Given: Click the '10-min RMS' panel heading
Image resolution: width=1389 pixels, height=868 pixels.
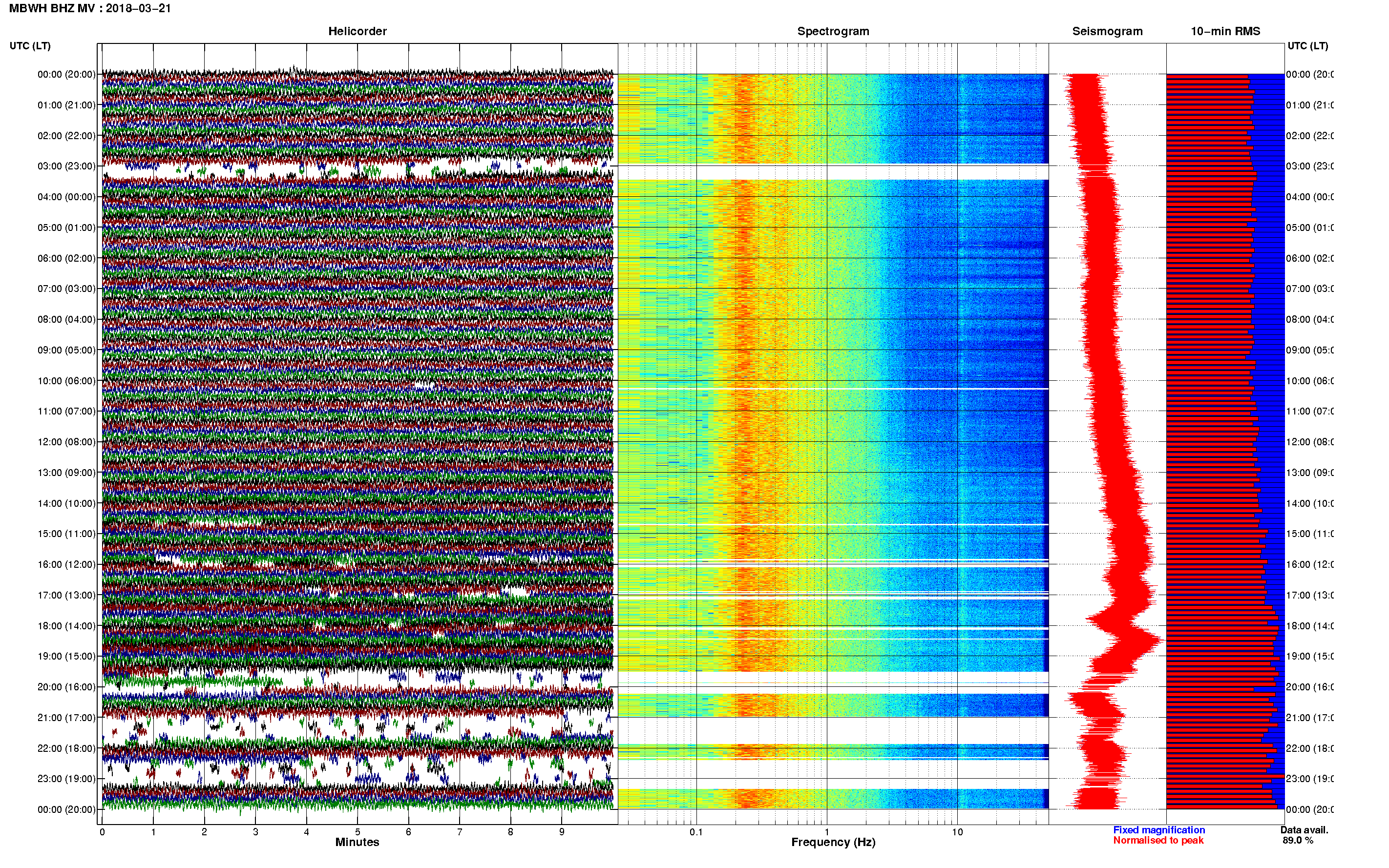Looking at the screenshot, I should pos(1225,31).
